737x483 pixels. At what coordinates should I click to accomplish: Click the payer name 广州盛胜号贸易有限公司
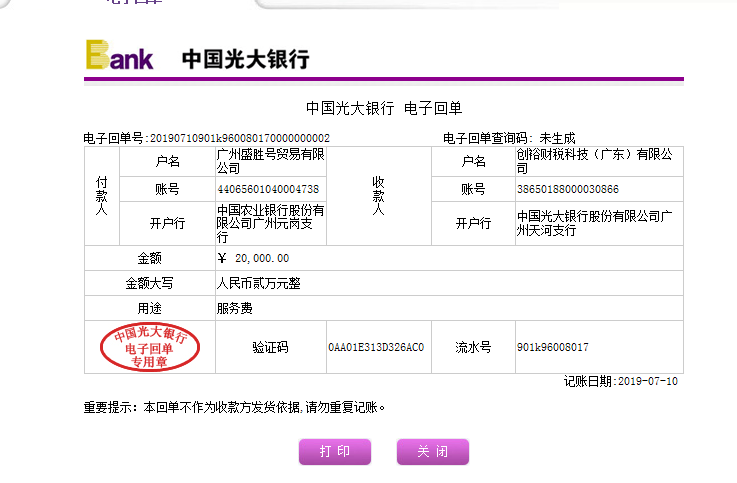click(x=270, y=161)
